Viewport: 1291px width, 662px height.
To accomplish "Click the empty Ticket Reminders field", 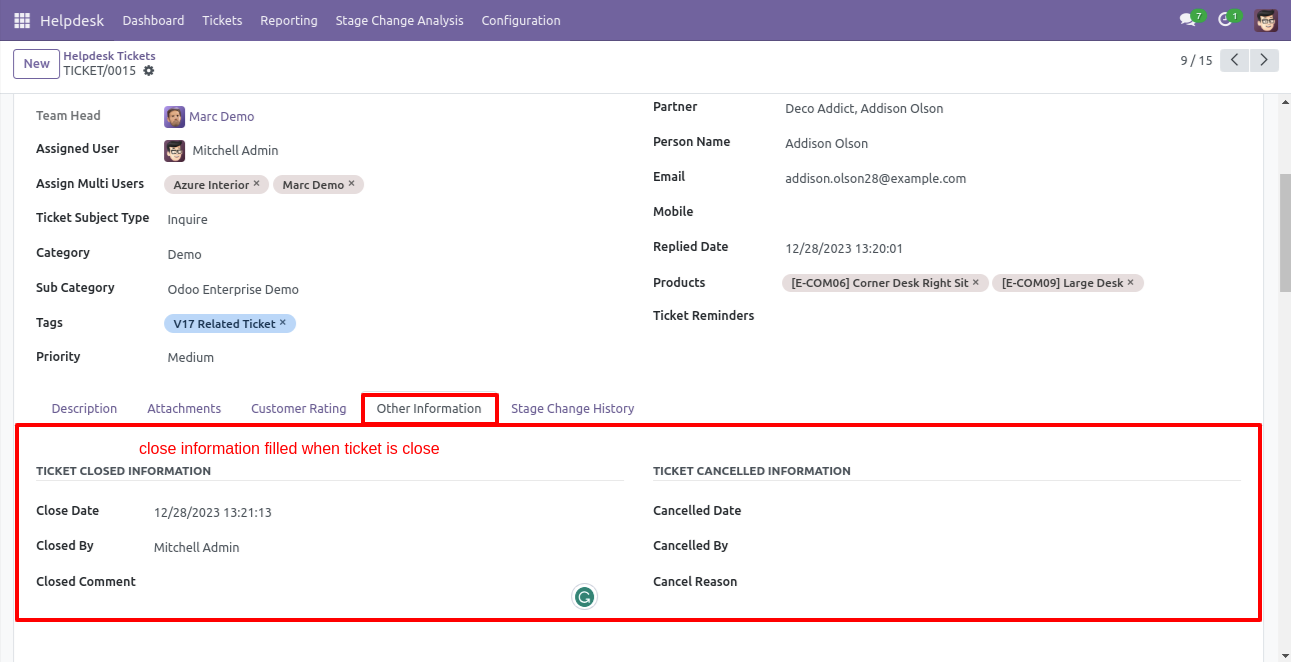I will click(1011, 316).
